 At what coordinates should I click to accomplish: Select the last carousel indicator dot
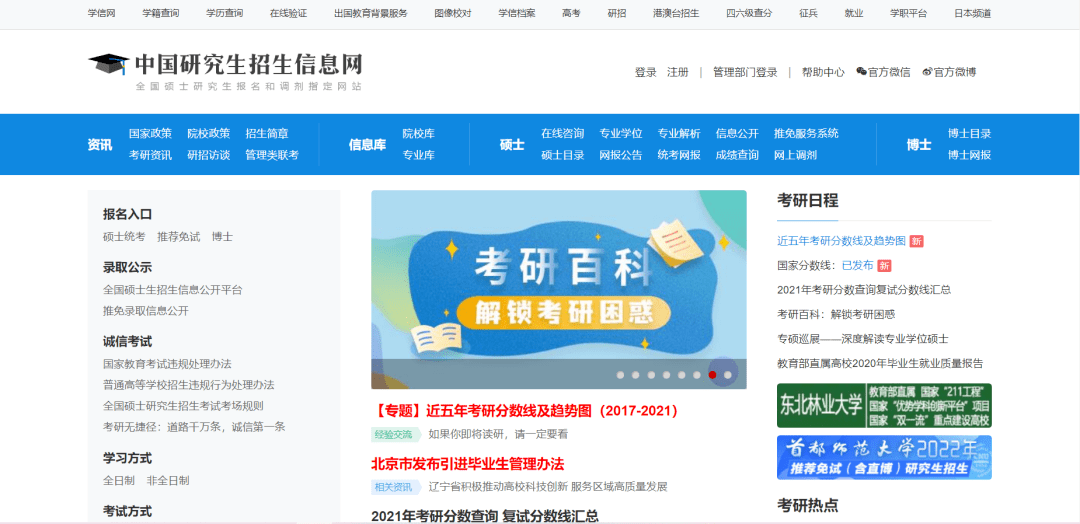click(727, 375)
